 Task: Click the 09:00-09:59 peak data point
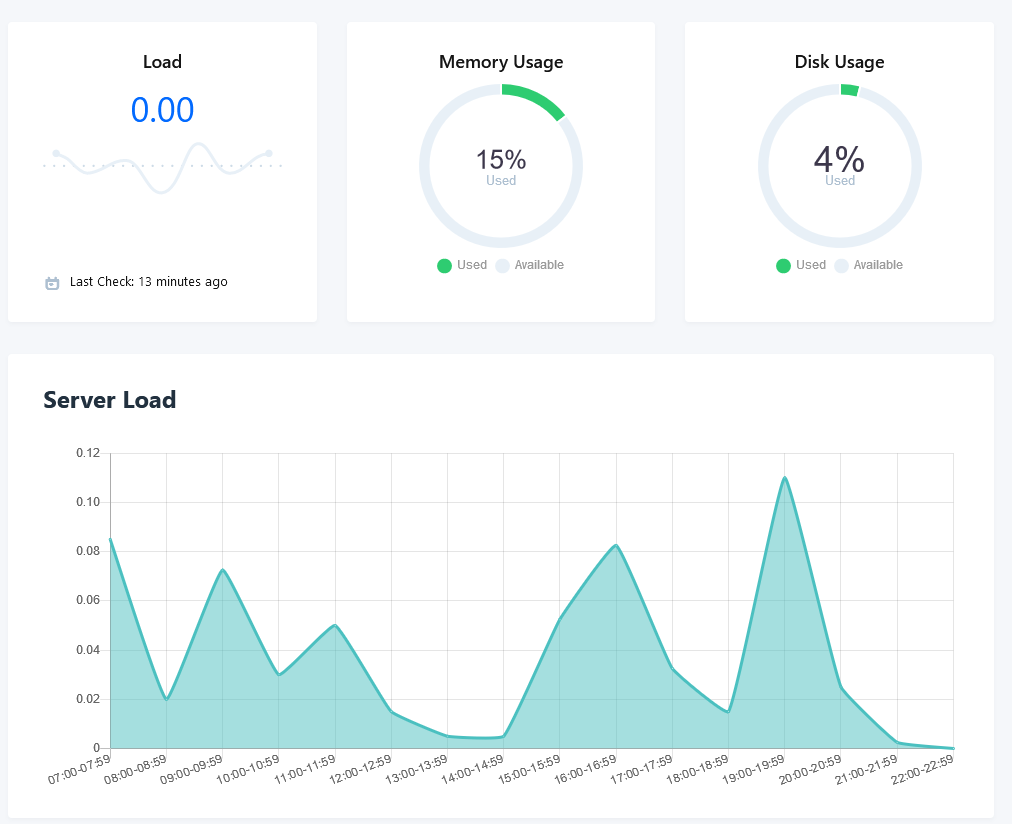223,570
